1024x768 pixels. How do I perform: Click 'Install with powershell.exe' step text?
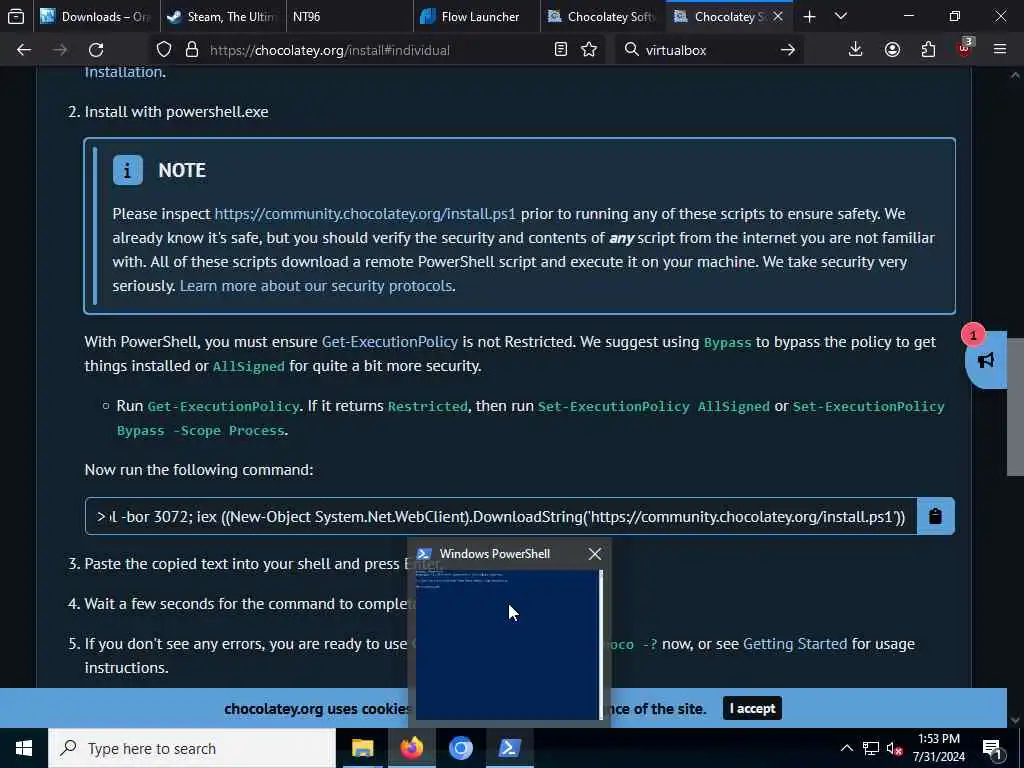coord(176,112)
